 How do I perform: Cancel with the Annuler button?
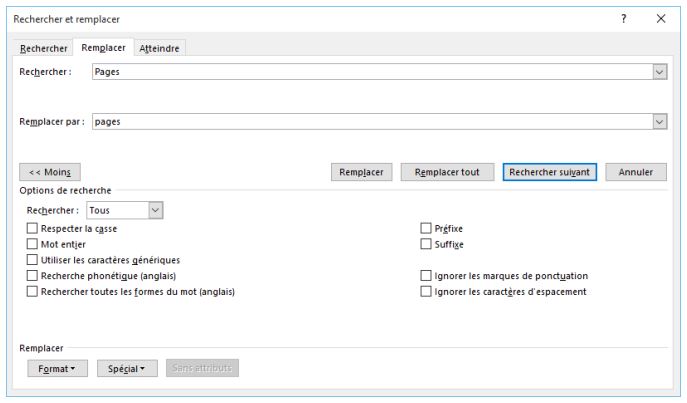coord(636,172)
